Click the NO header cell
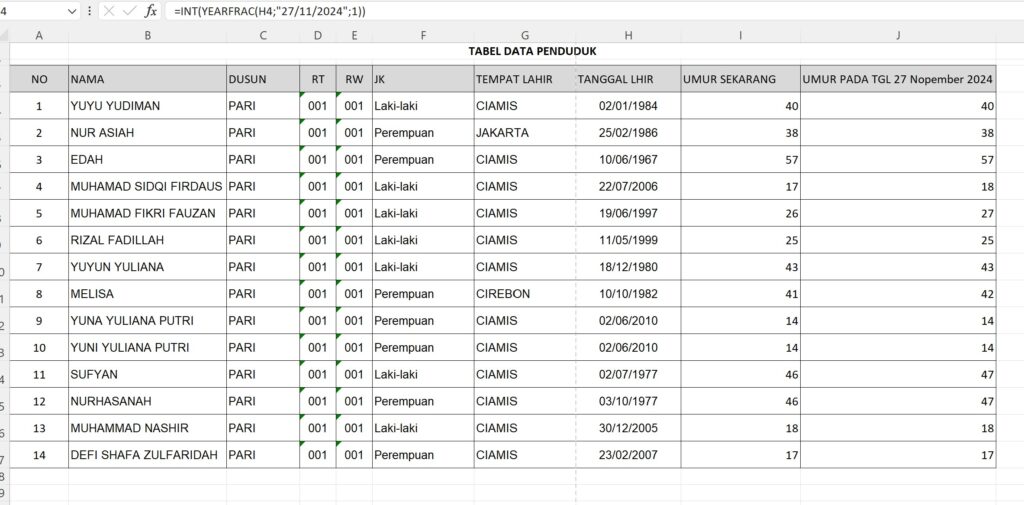Viewport: 1024px width, 505px height. click(39, 79)
